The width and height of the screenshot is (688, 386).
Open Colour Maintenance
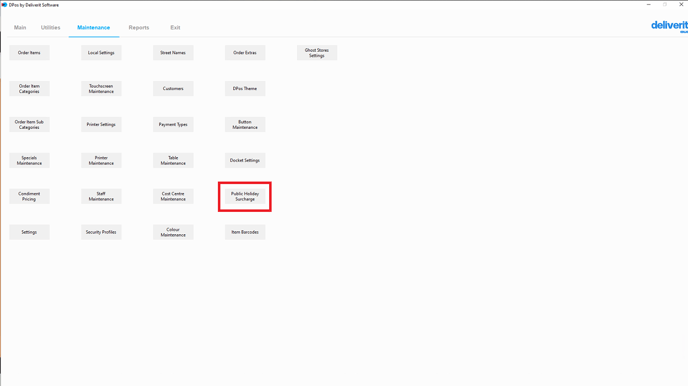pos(173,232)
